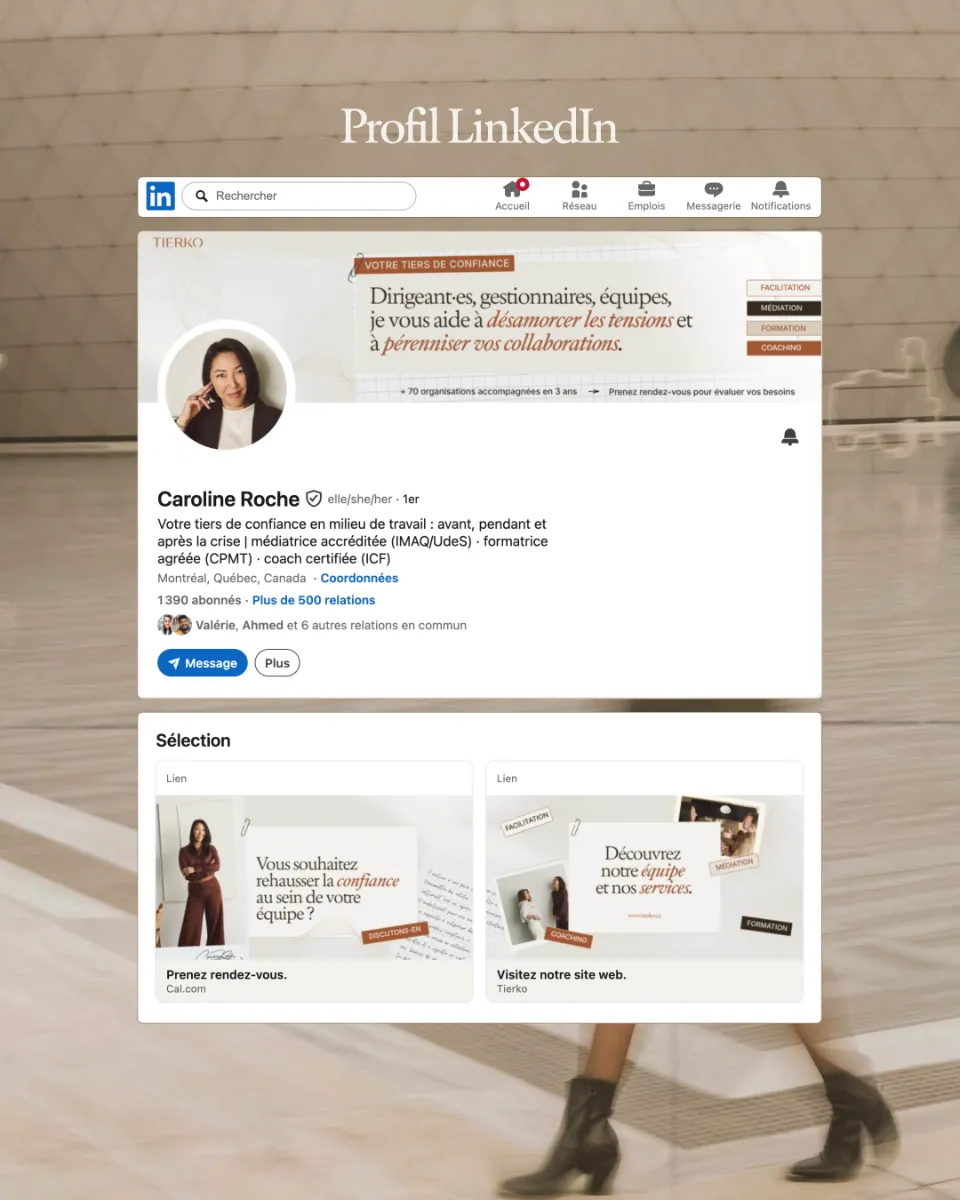Screen dimensions: 960x1200
Task: Click VOTRE TIERS DE CONFIANCE label
Action: 436,264
